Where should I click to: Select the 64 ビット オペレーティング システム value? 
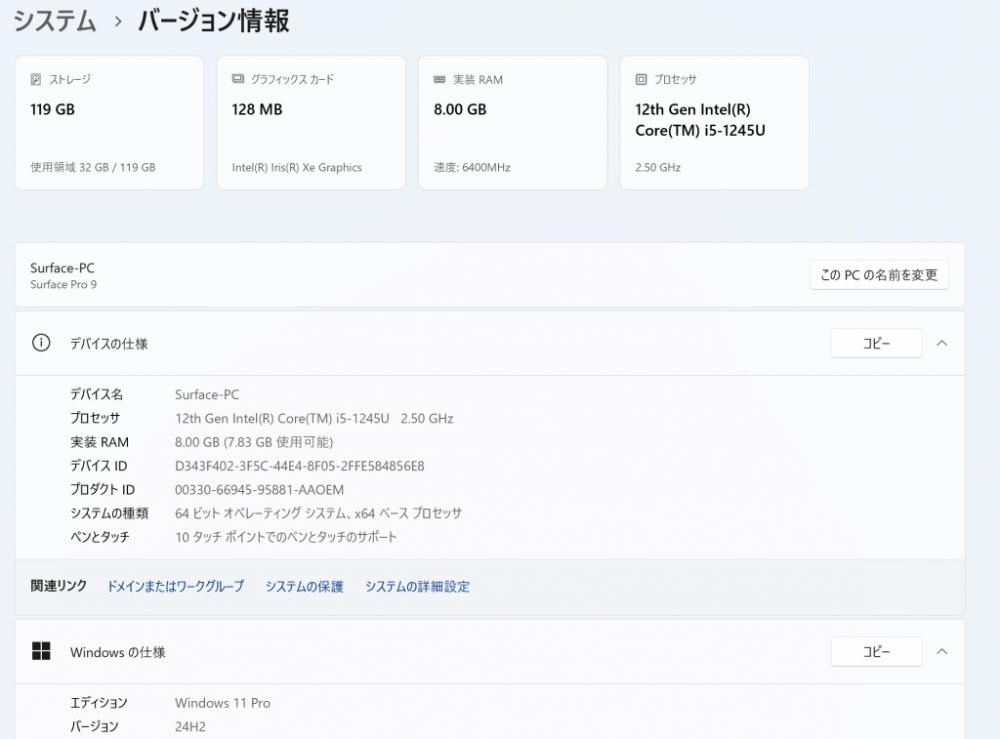tap(318, 513)
